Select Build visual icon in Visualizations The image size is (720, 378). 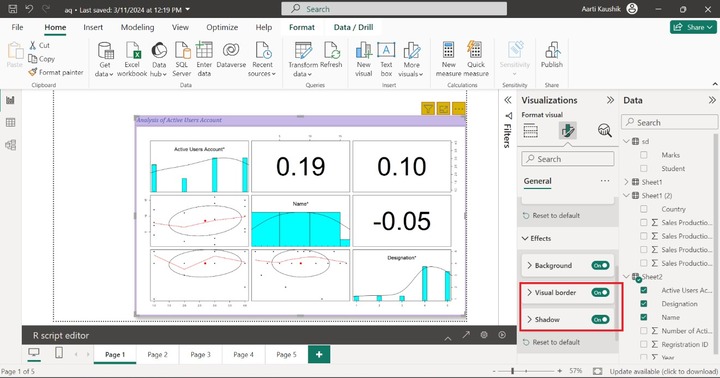(531, 131)
